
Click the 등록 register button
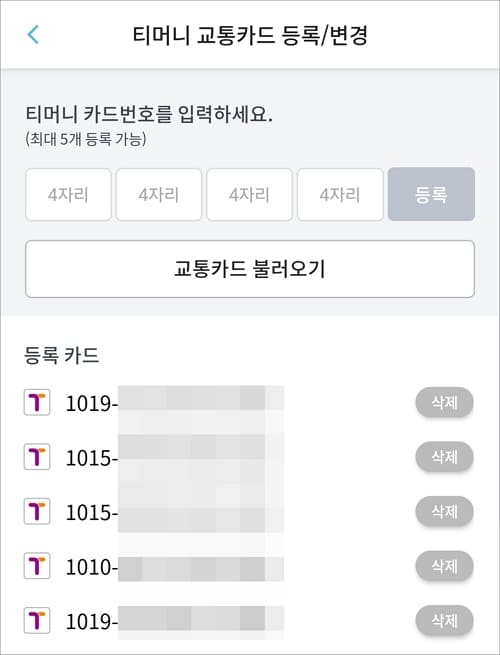[x=431, y=195]
